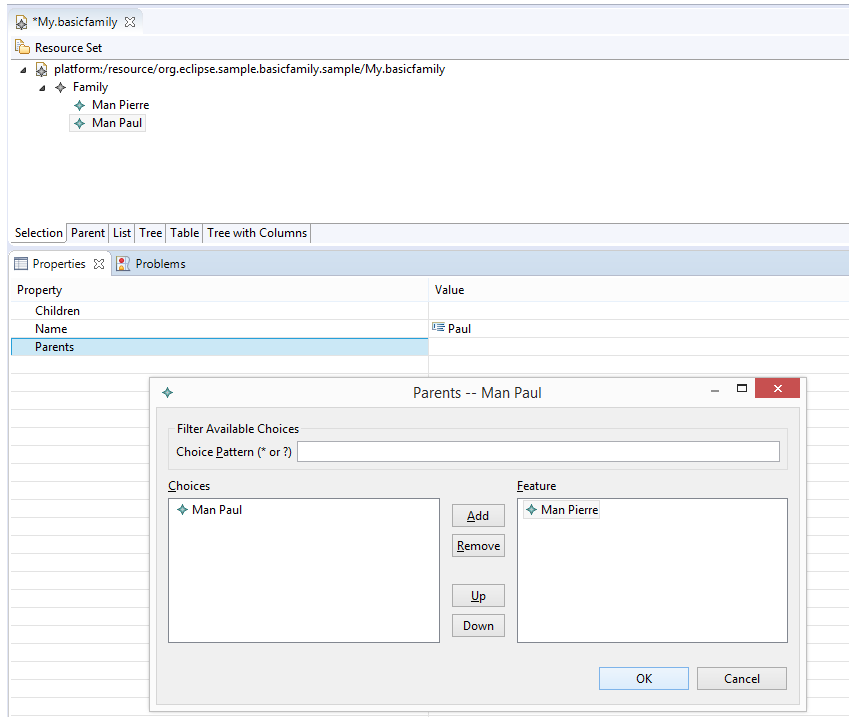849x717 pixels.
Task: Select Man Paul in Choices list
Action: [x=210, y=510]
